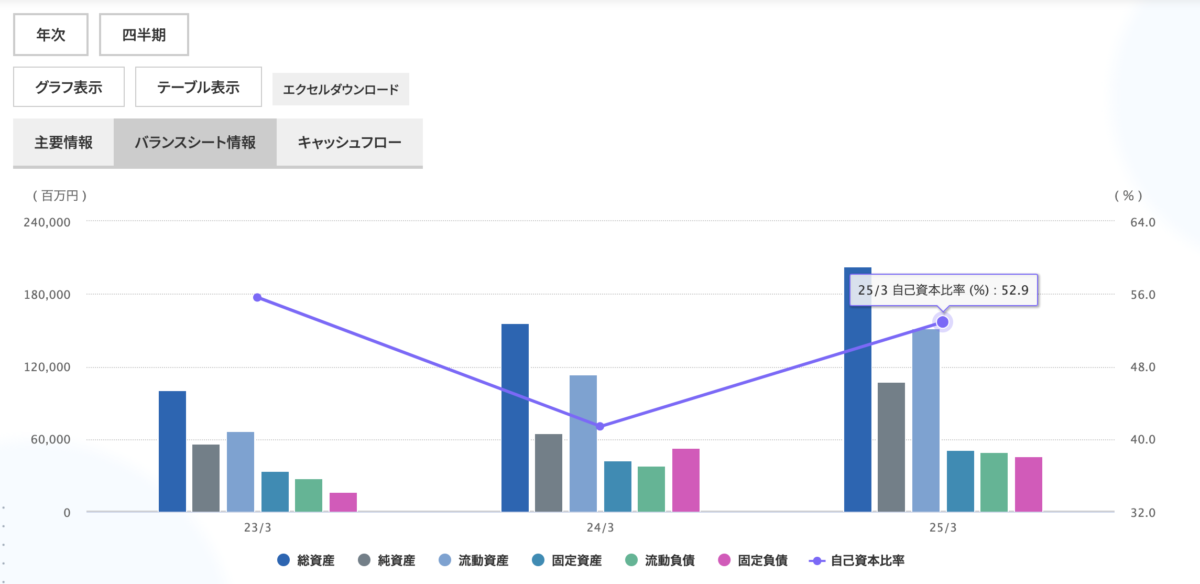Click the 56.0 right axis value

[1143, 295]
